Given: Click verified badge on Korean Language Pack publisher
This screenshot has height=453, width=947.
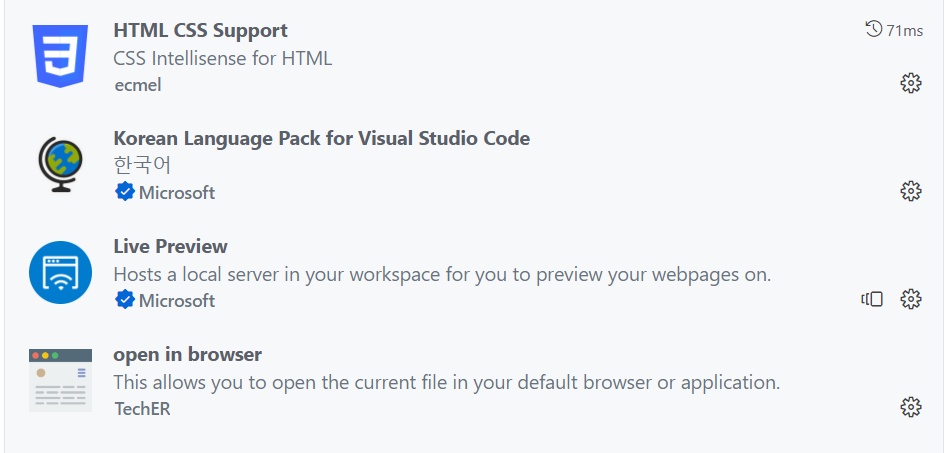Looking at the screenshot, I should pos(124,192).
